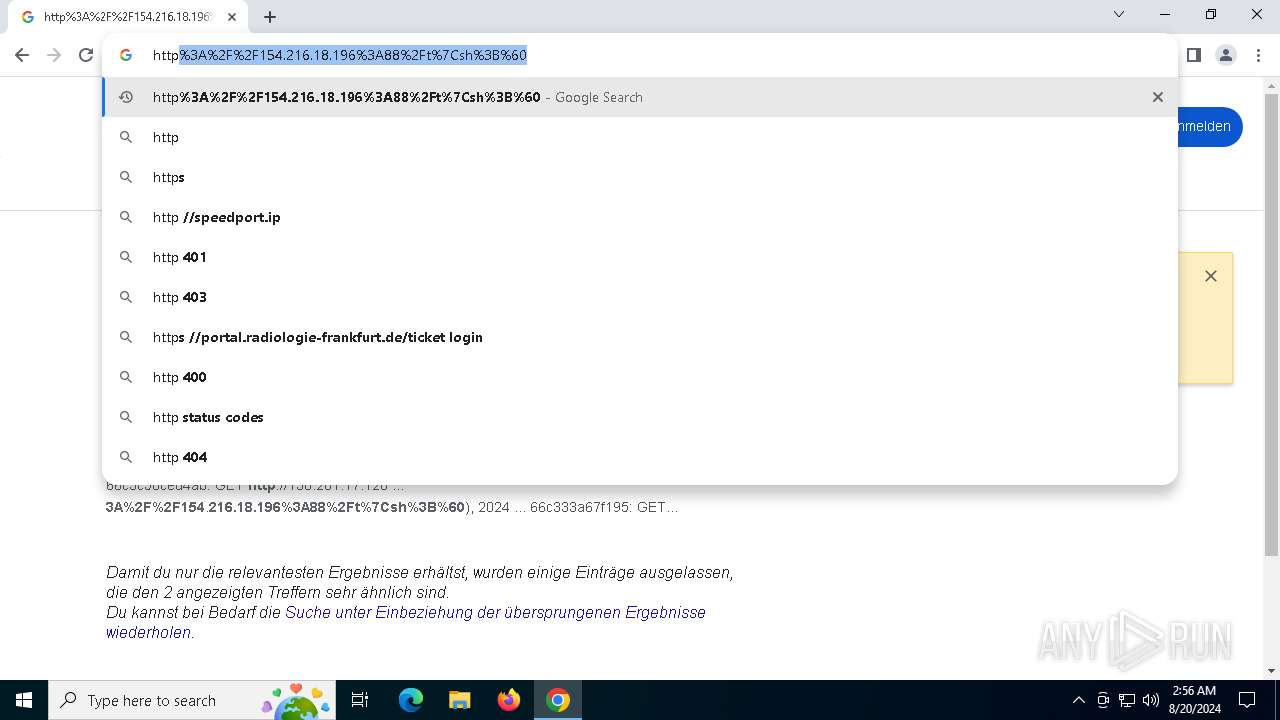Viewport: 1280px width, 720px height.
Task: Open File Explorer from the taskbar
Action: pos(460,700)
